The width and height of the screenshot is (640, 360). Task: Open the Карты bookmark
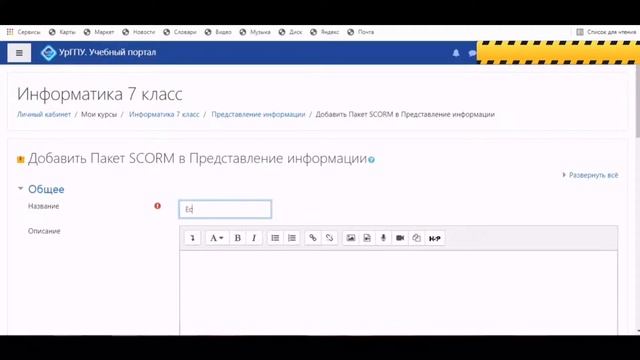pos(62,32)
